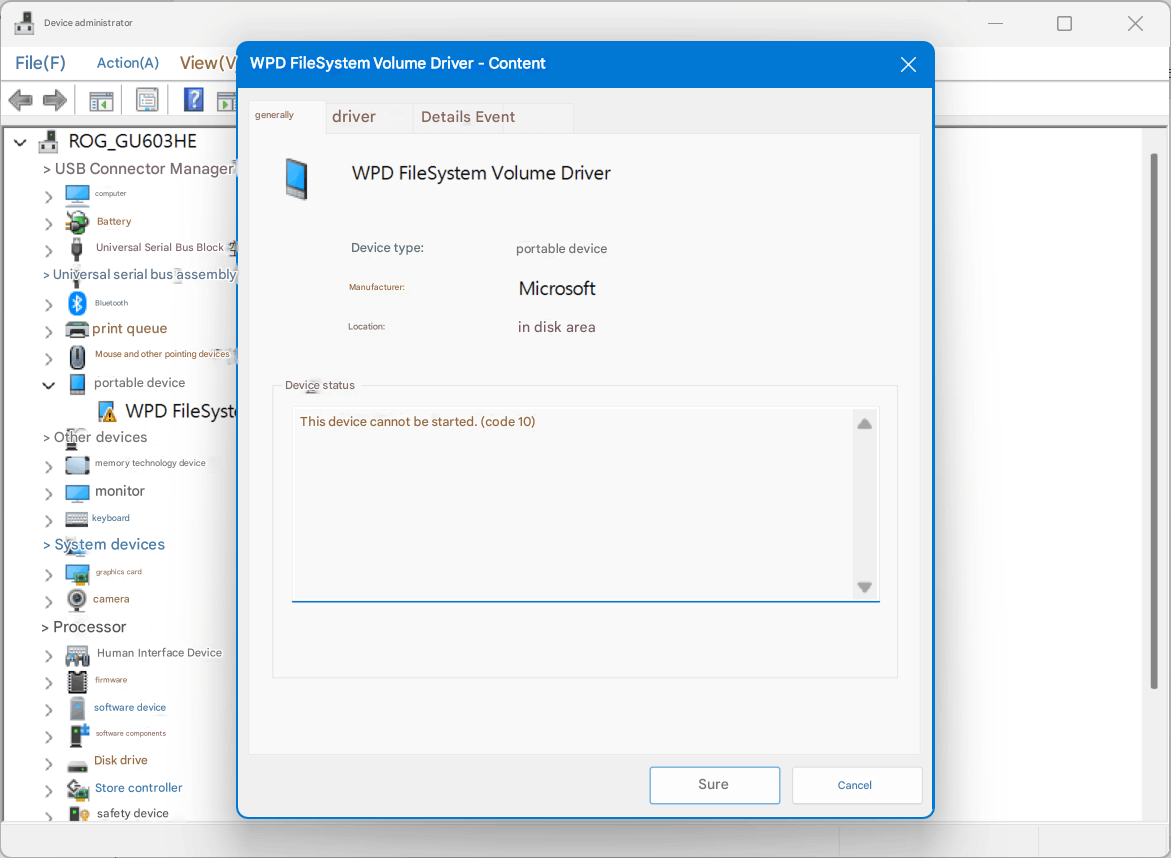Select the Bluetooth device icon
Image resolution: width=1171 pixels, height=858 pixels.
(x=77, y=302)
